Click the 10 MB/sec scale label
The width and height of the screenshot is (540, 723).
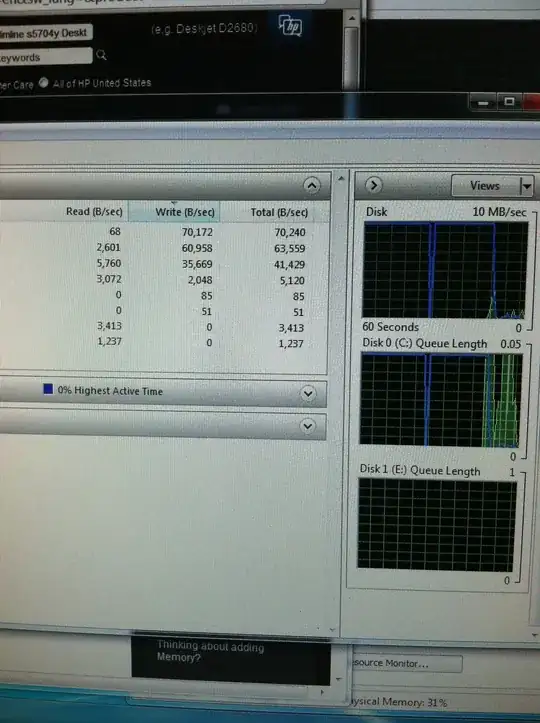point(499,212)
